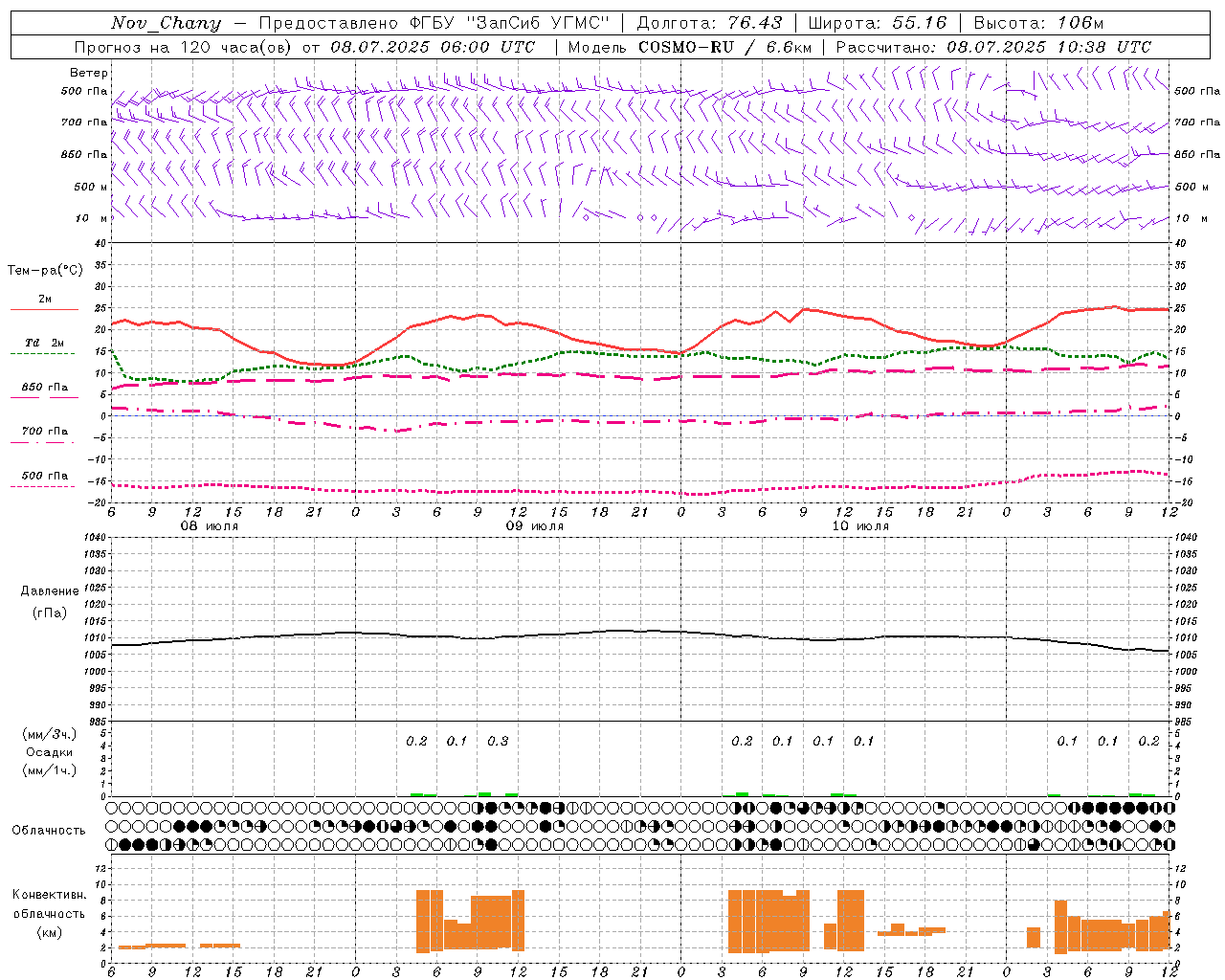Click the '10 июля' date label

860,526
